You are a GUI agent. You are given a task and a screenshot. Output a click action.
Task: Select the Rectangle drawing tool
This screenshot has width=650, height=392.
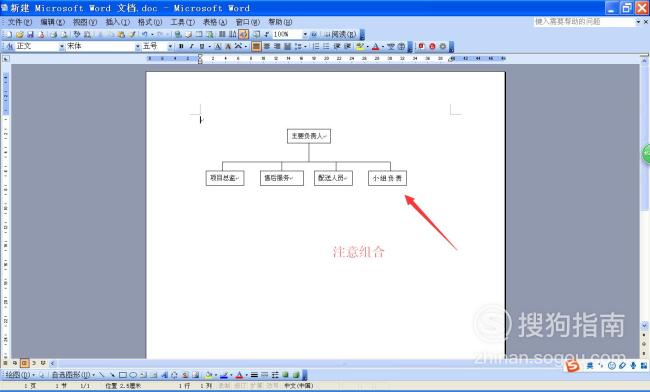click(x=123, y=375)
